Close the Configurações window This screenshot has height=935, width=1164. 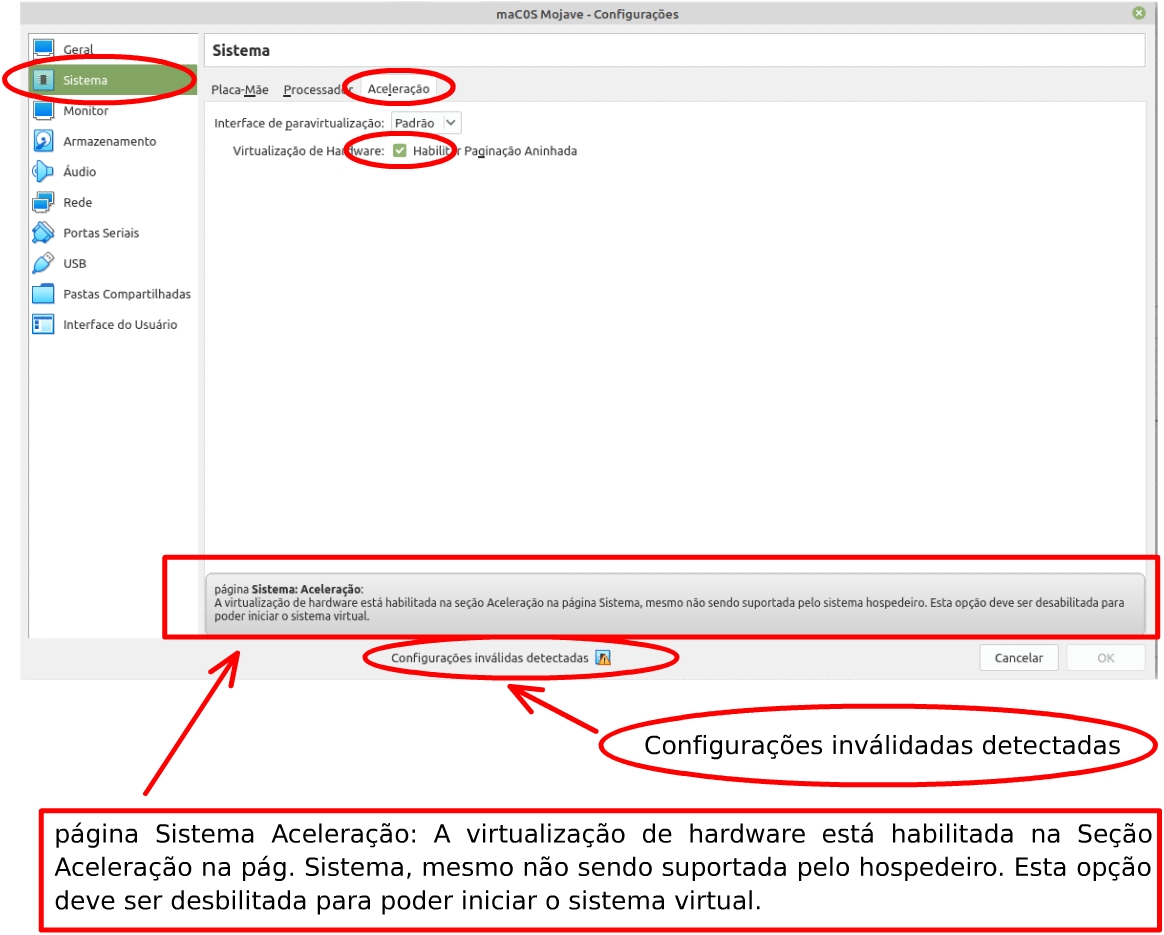[x=1138, y=13]
